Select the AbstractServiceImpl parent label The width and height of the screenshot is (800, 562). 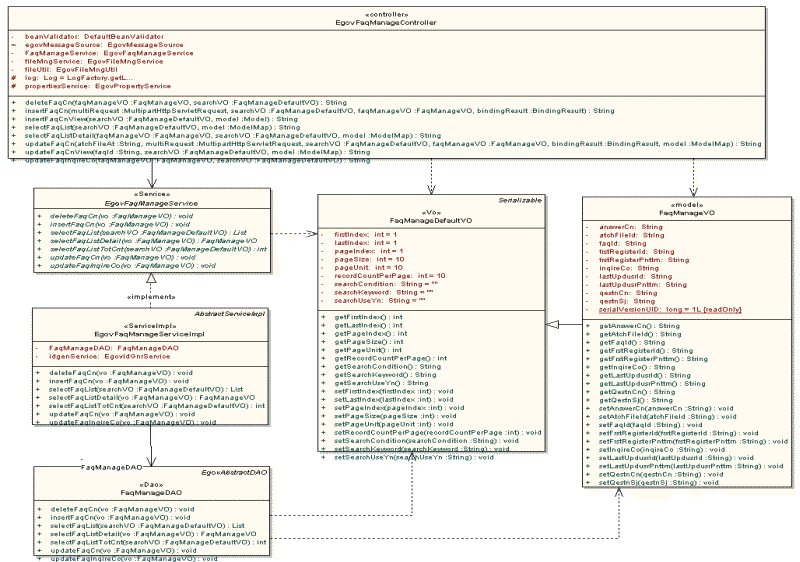pyautogui.click(x=232, y=313)
